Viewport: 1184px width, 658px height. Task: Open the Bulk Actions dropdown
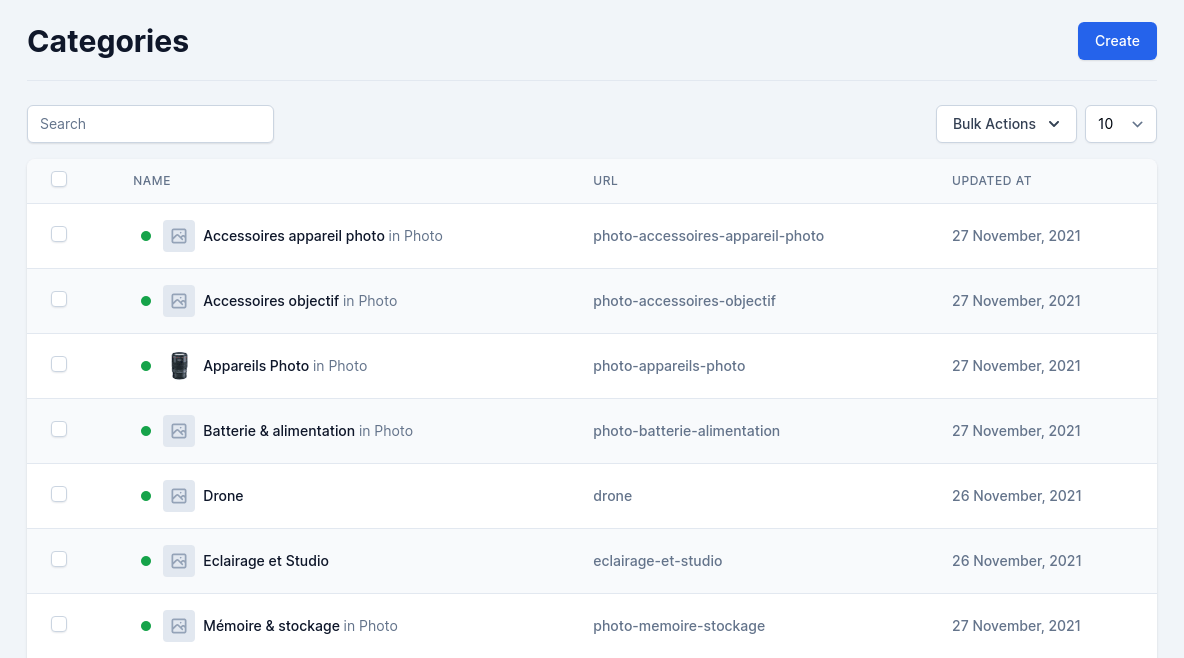tap(1006, 124)
